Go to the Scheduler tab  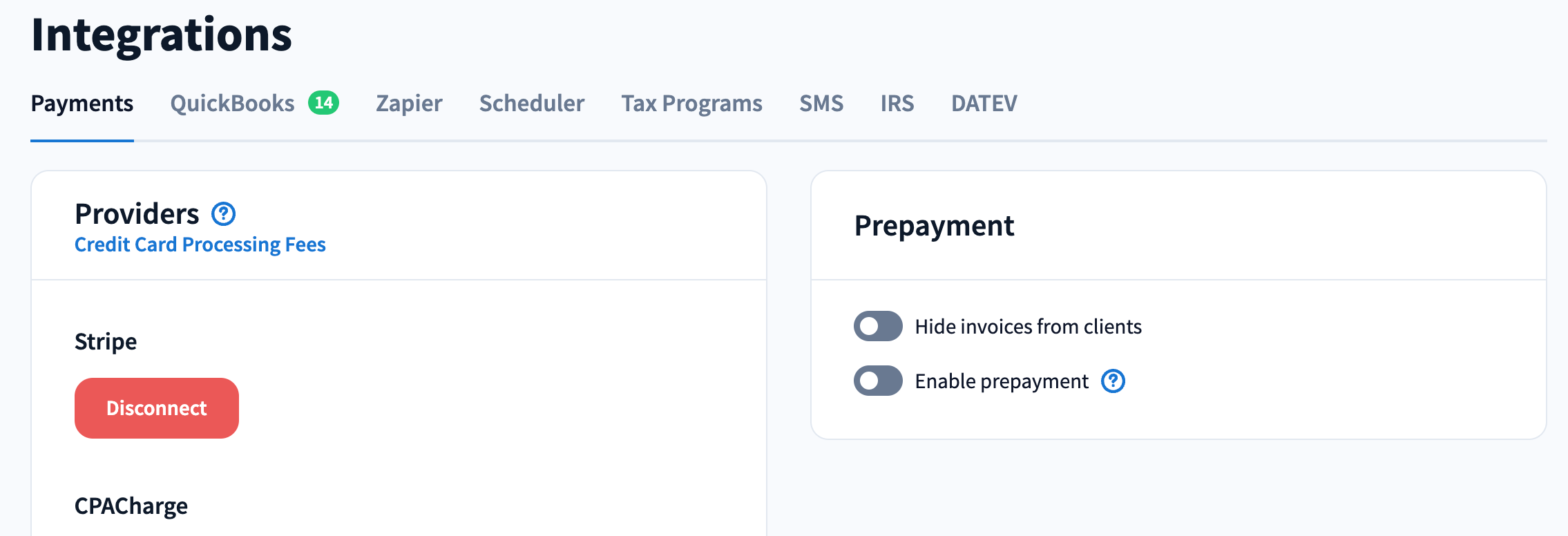point(532,104)
